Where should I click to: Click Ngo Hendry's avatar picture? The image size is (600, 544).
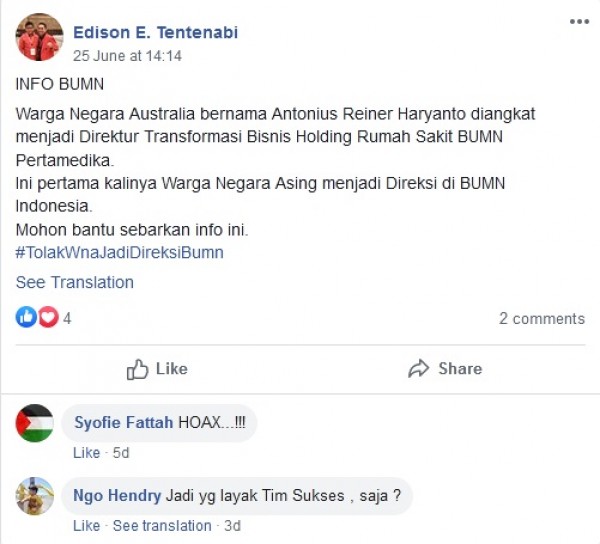point(35,496)
